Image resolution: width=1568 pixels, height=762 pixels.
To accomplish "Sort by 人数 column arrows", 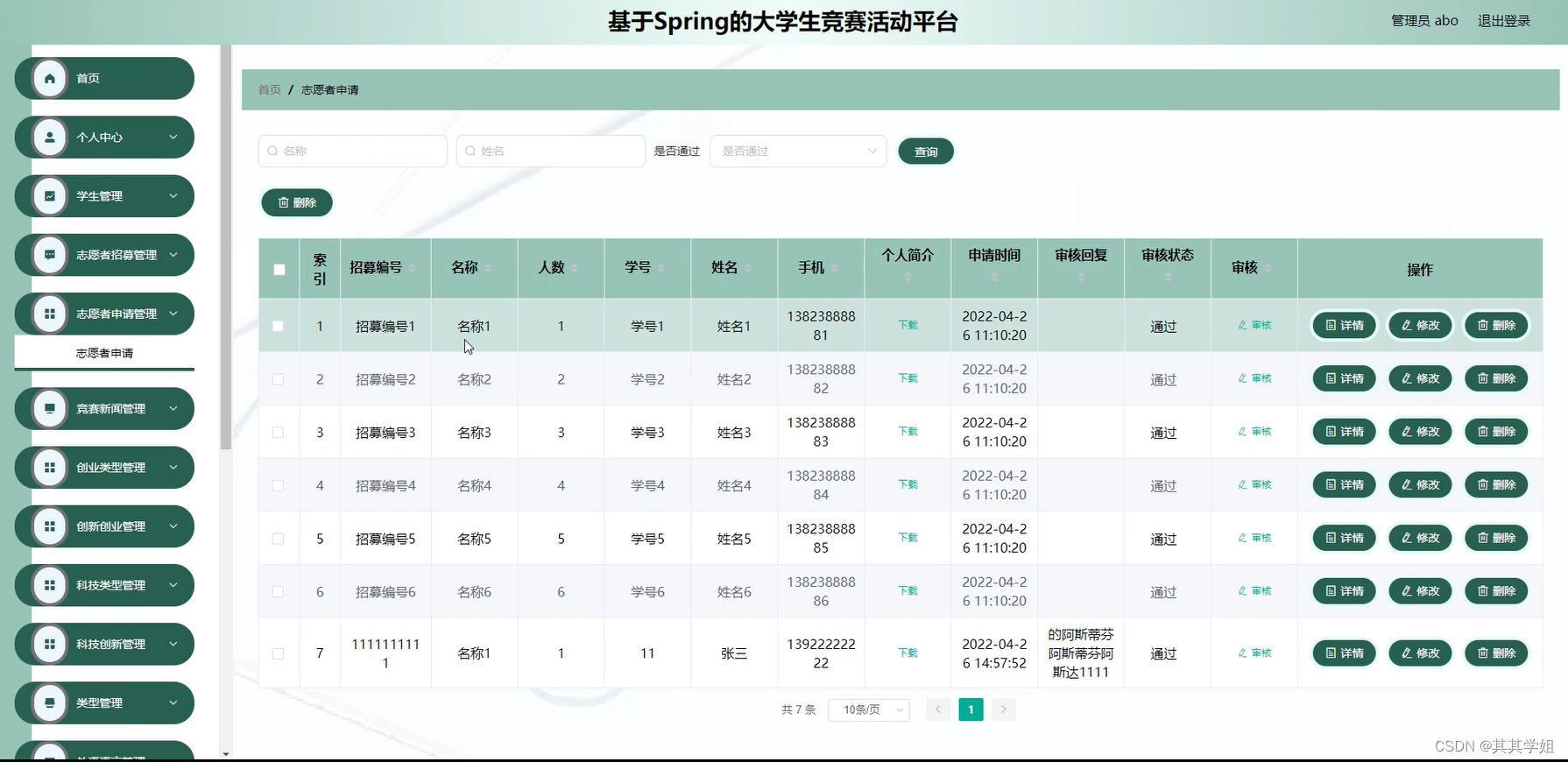I will (575, 268).
